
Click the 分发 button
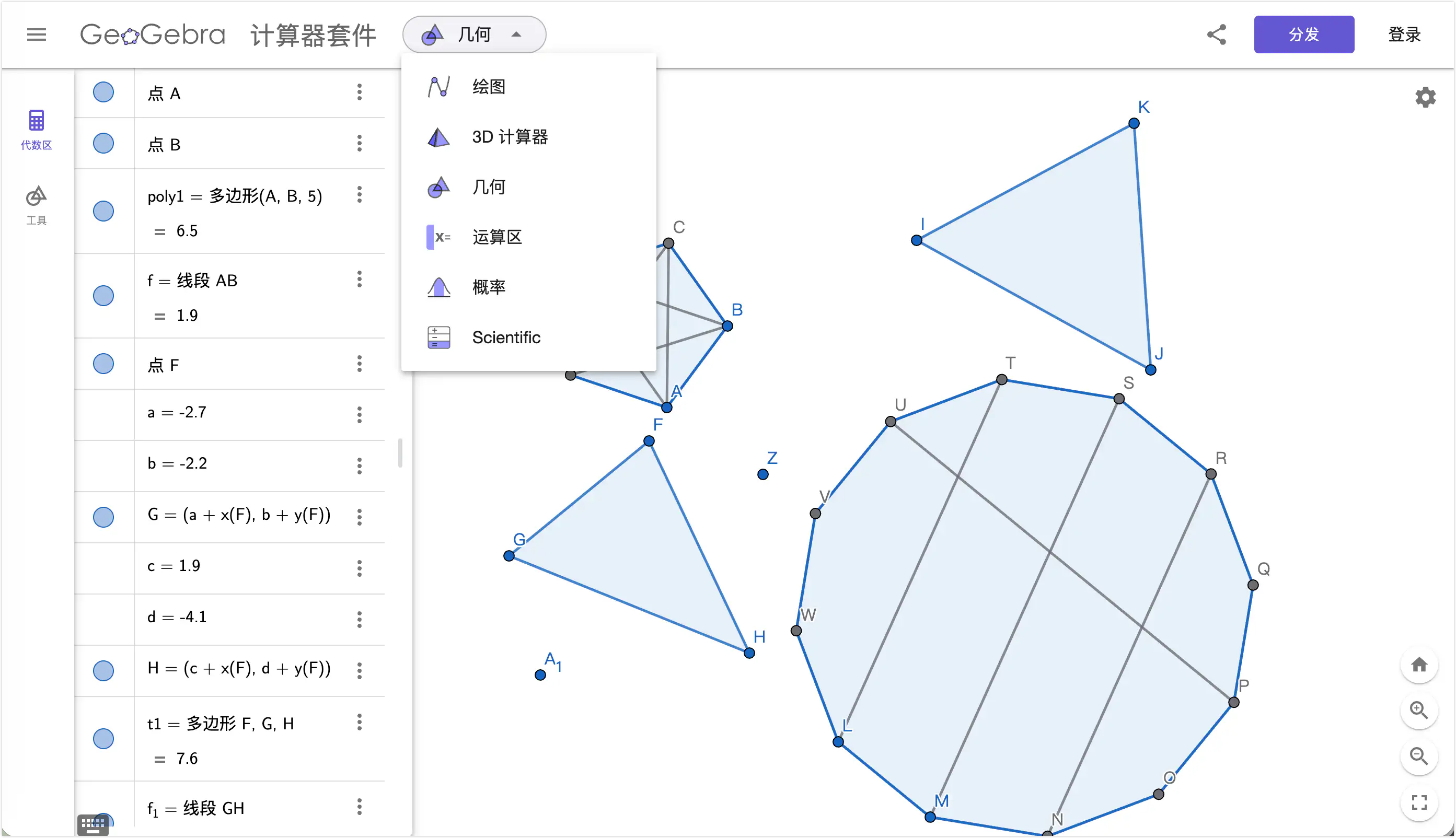coord(1303,34)
